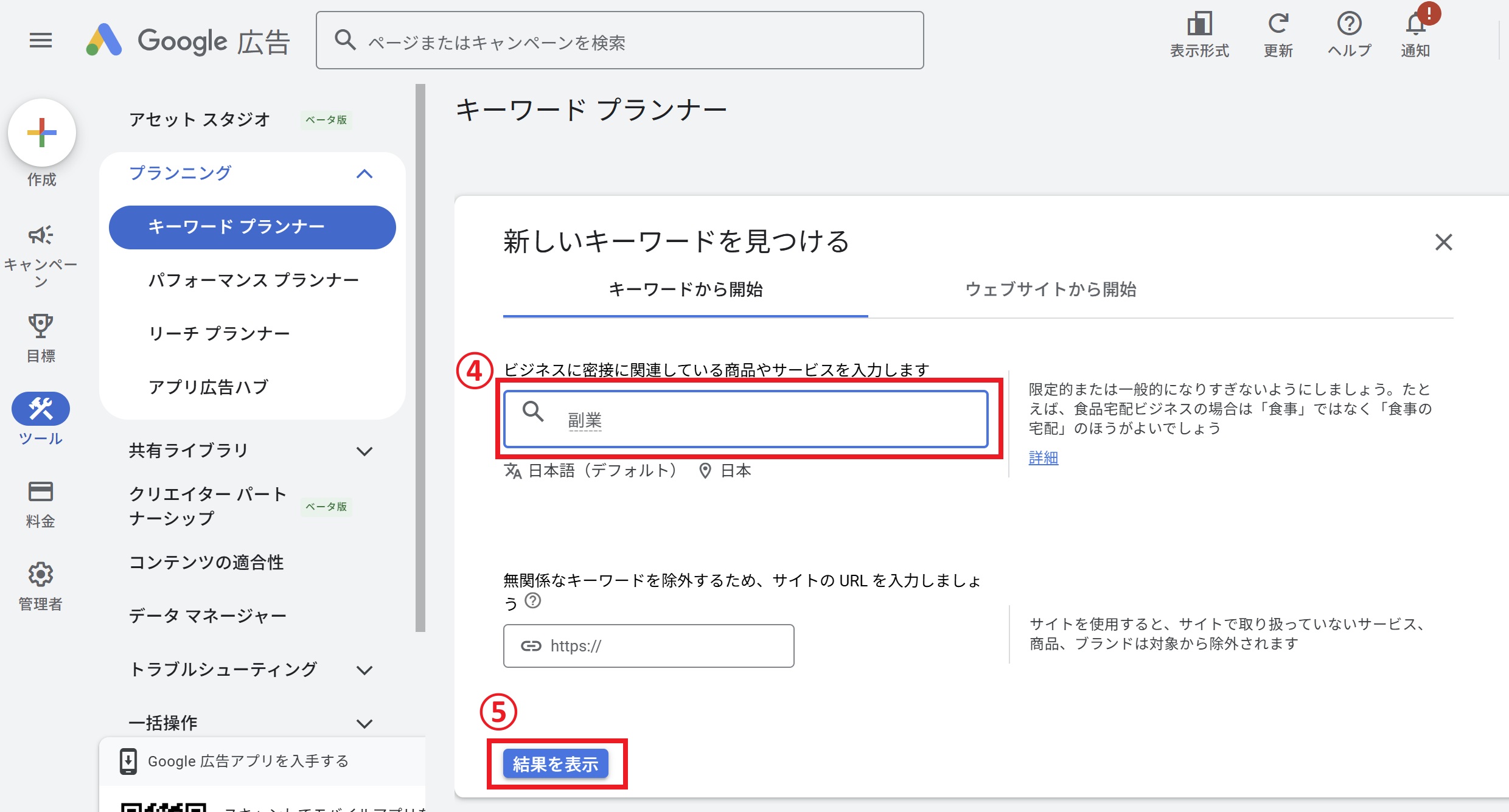Viewport: 1509px width, 812px height.
Task: Click the 通知 bell icon
Action: [1415, 26]
